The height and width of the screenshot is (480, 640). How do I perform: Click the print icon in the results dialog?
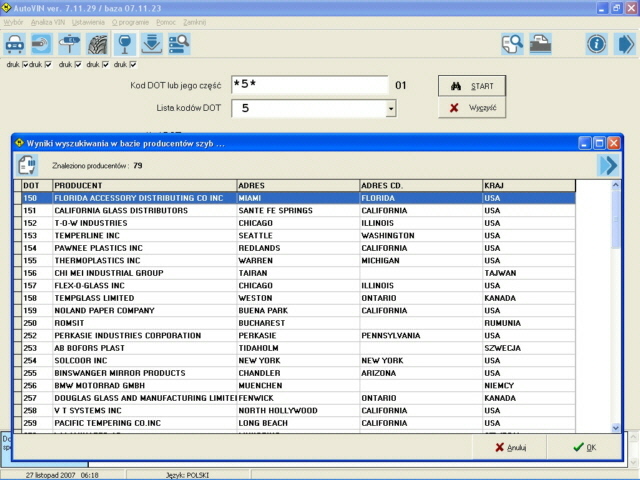[x=28, y=165]
